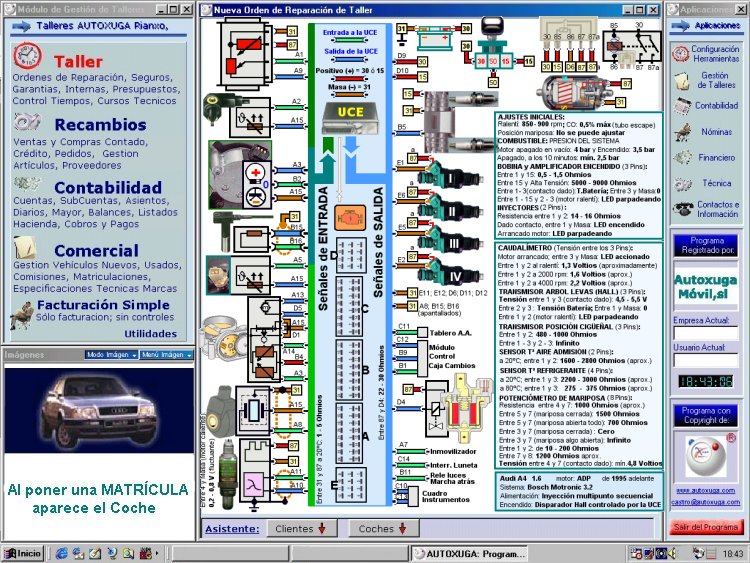Open Financiero in Aplicaciones panel
The width and height of the screenshot is (750, 563).
pyautogui.click(x=704, y=157)
